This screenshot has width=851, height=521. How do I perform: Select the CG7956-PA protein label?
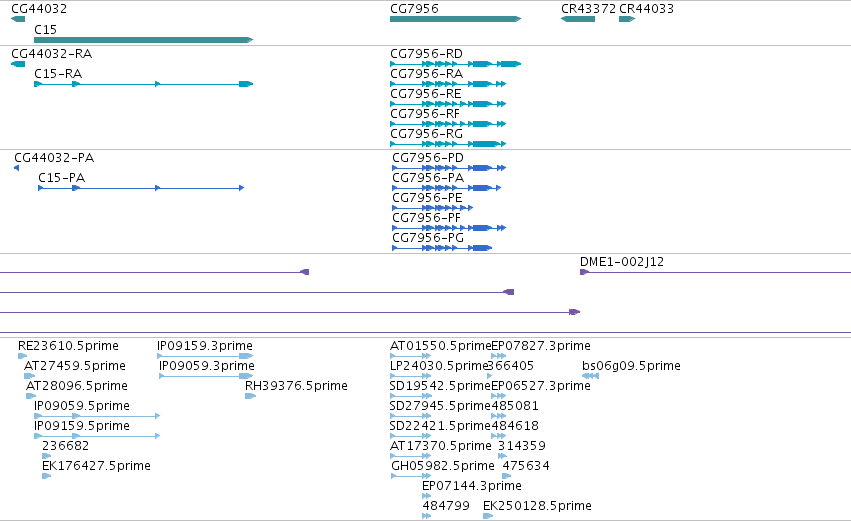click(x=428, y=178)
